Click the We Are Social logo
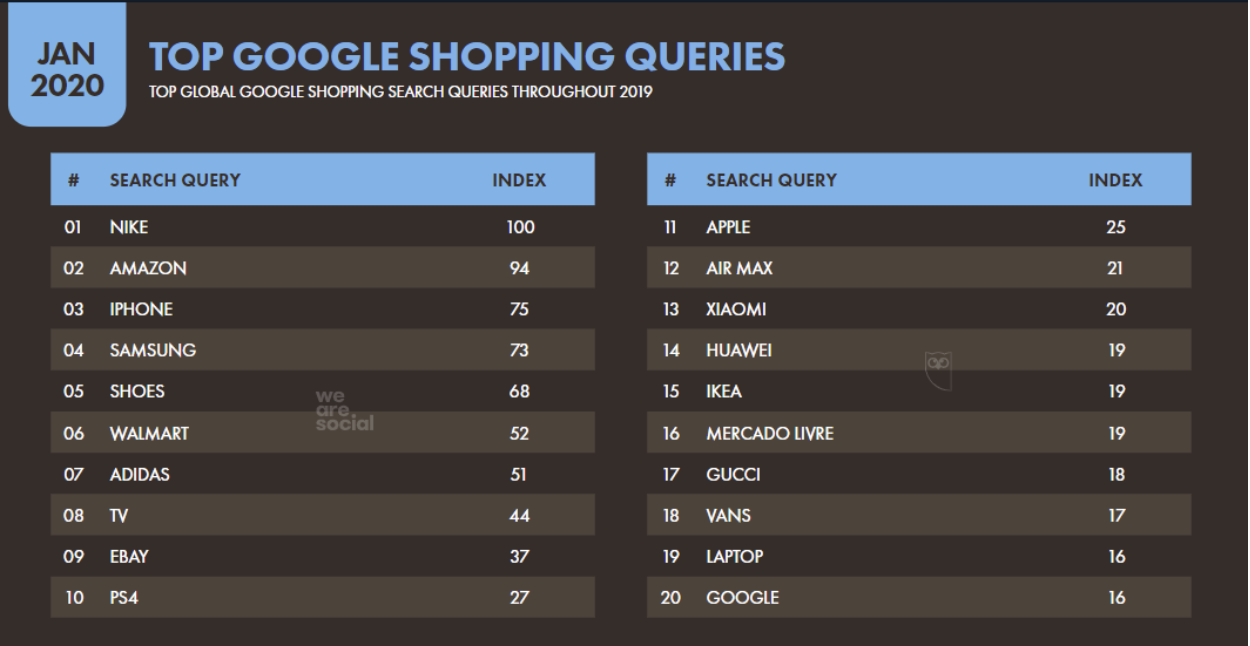This screenshot has height=646, width=1250. click(x=344, y=410)
